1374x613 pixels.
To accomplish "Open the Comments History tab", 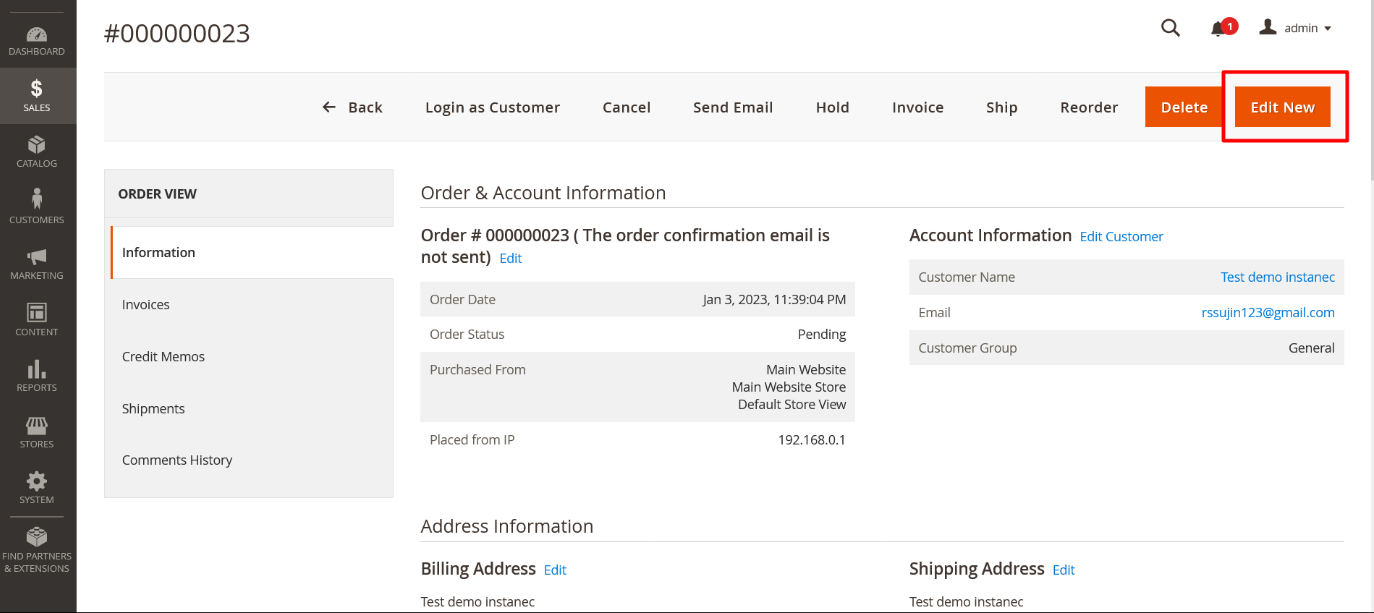I will coord(177,460).
